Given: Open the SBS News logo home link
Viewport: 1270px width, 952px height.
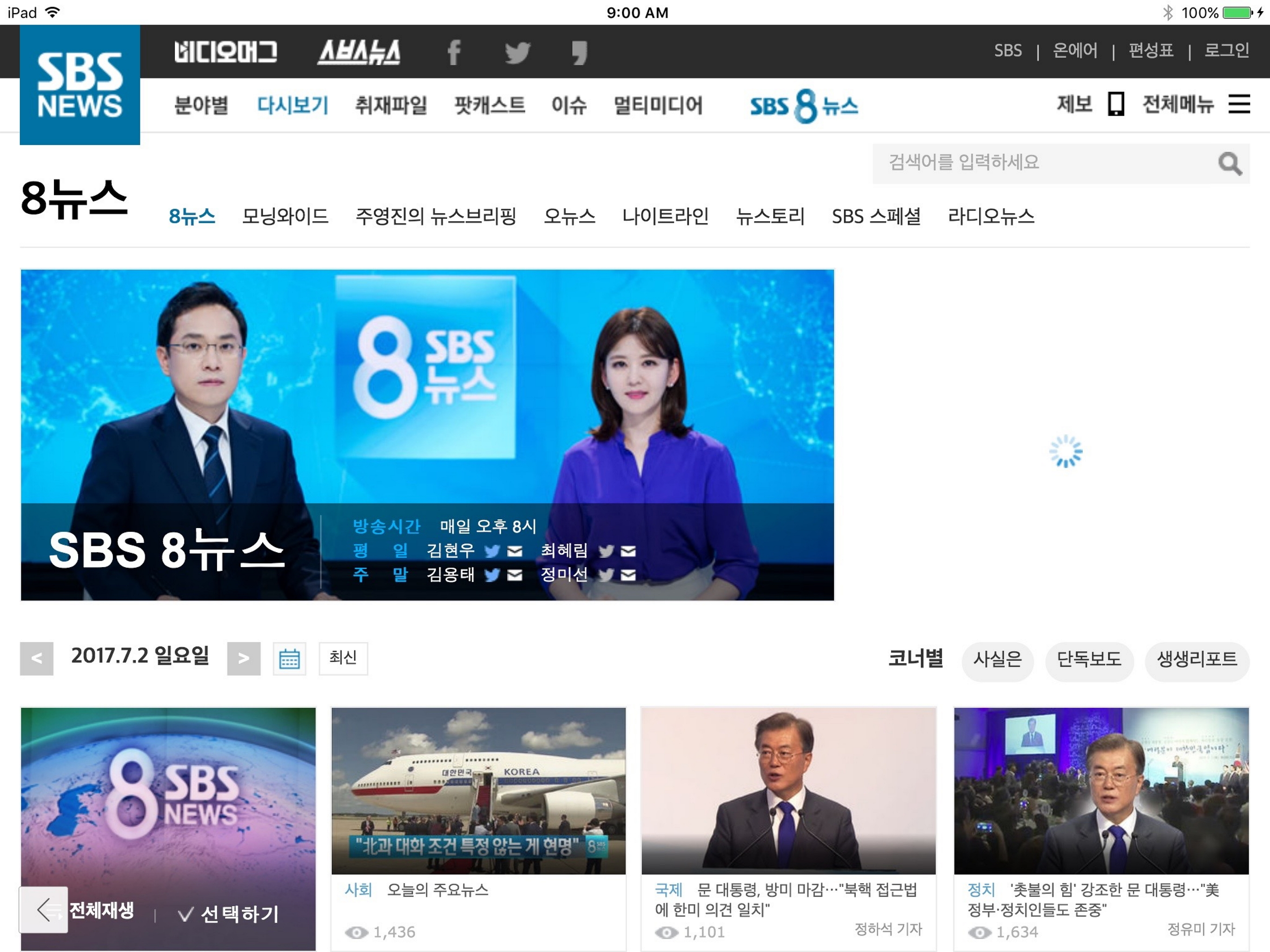Looking at the screenshot, I should [80, 85].
